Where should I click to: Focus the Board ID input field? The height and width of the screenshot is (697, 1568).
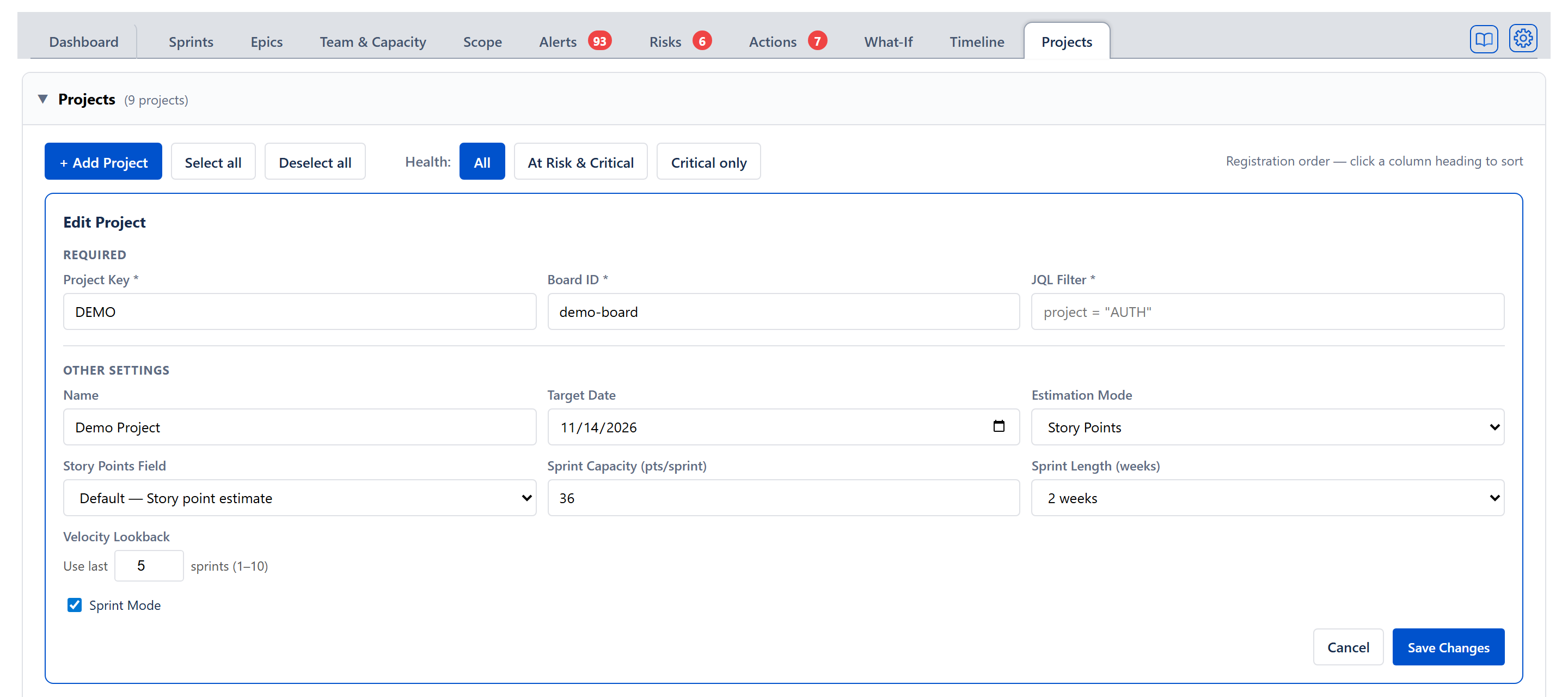tap(783, 311)
